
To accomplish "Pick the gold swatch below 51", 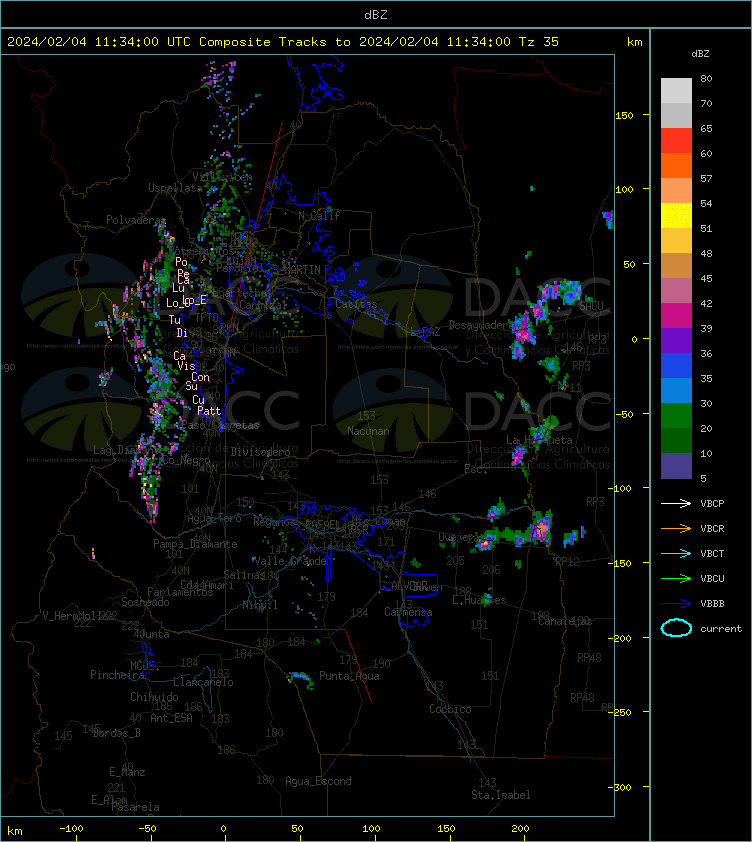I will point(676,241).
